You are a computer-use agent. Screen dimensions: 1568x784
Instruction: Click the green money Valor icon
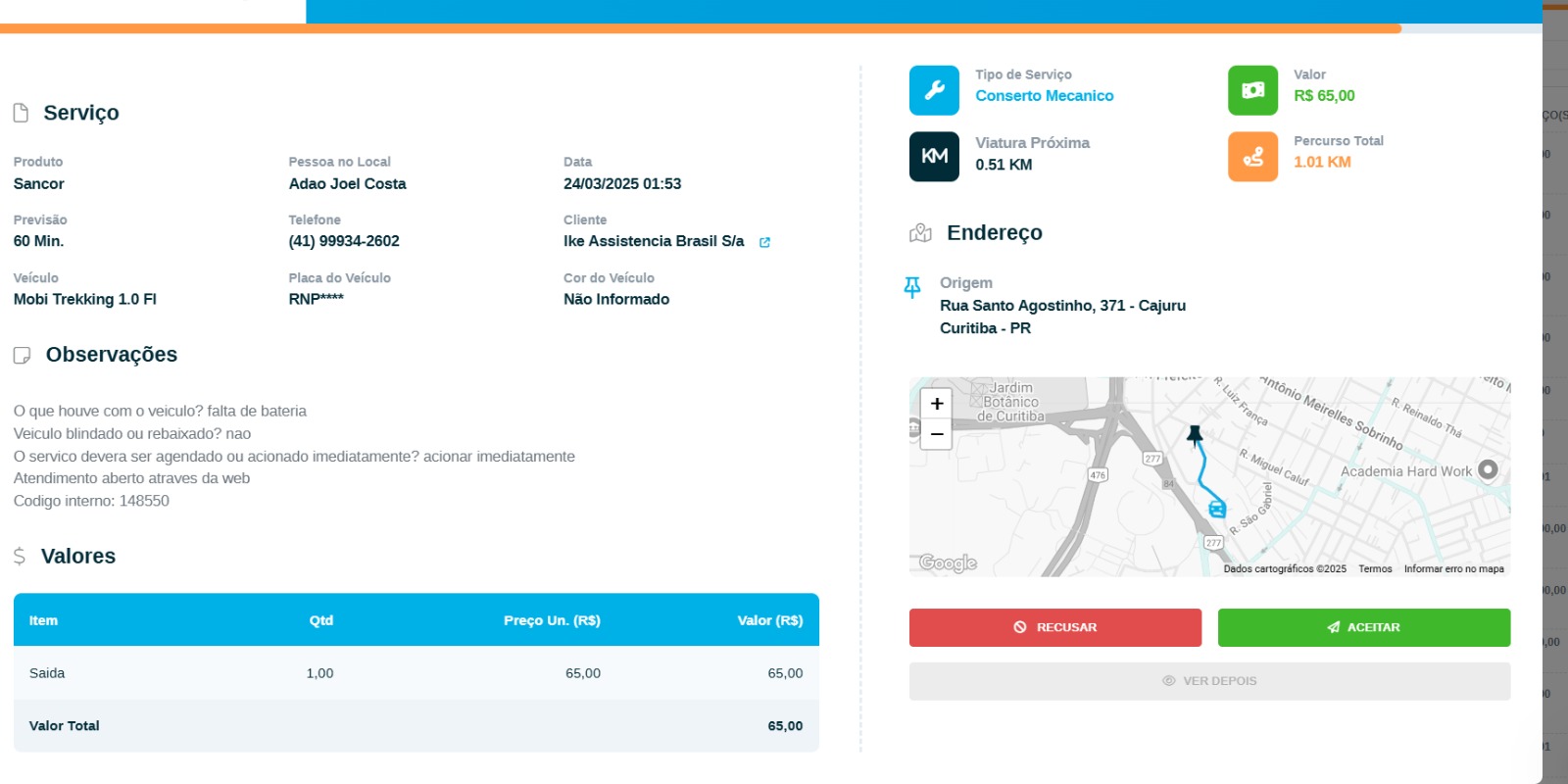[x=1252, y=90]
